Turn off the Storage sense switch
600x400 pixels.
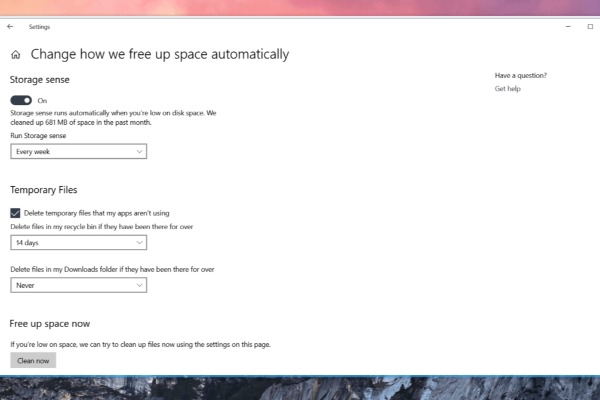(x=21, y=100)
